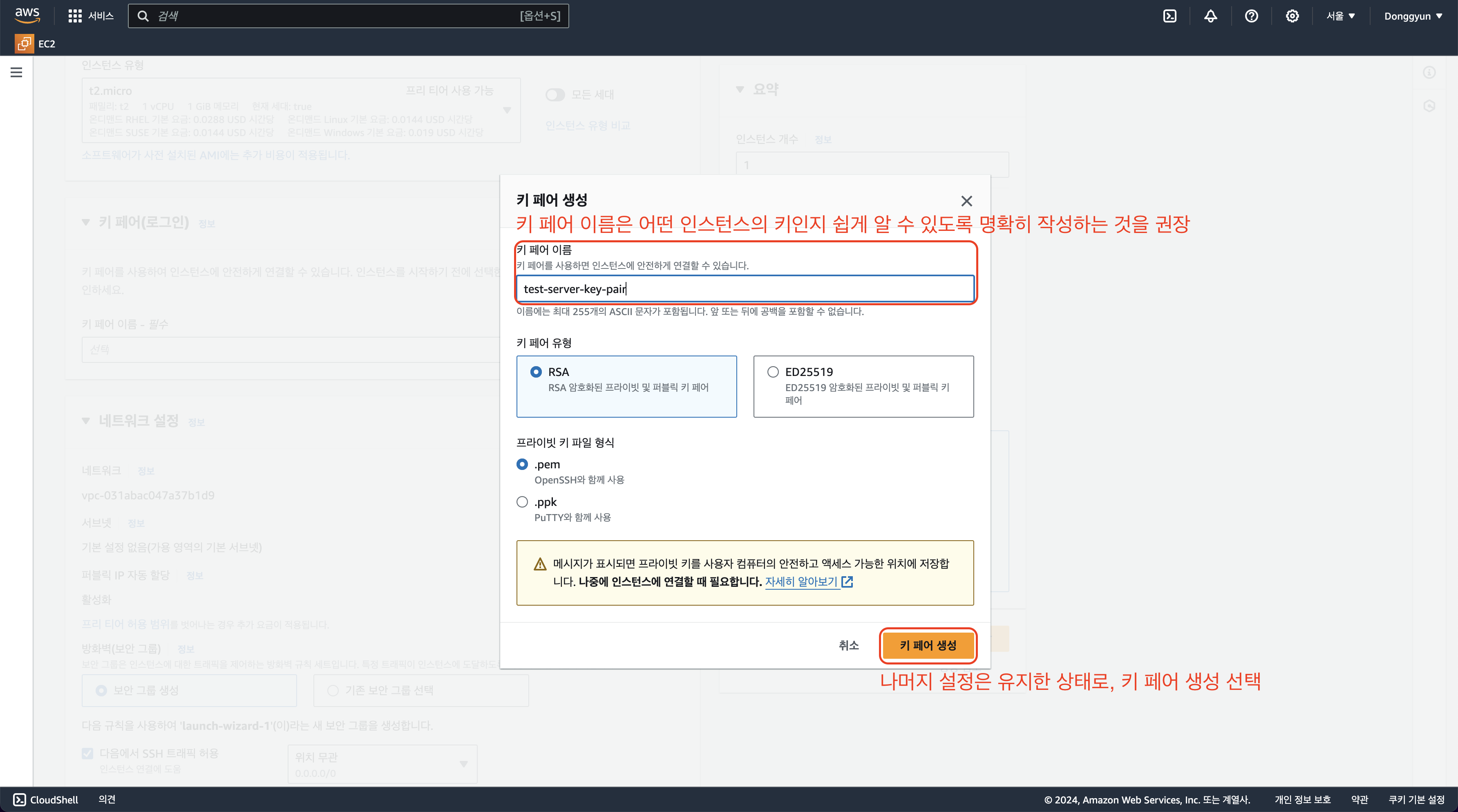Click the EC2 service icon
Viewport: 1458px width, 812px height.
coord(25,44)
